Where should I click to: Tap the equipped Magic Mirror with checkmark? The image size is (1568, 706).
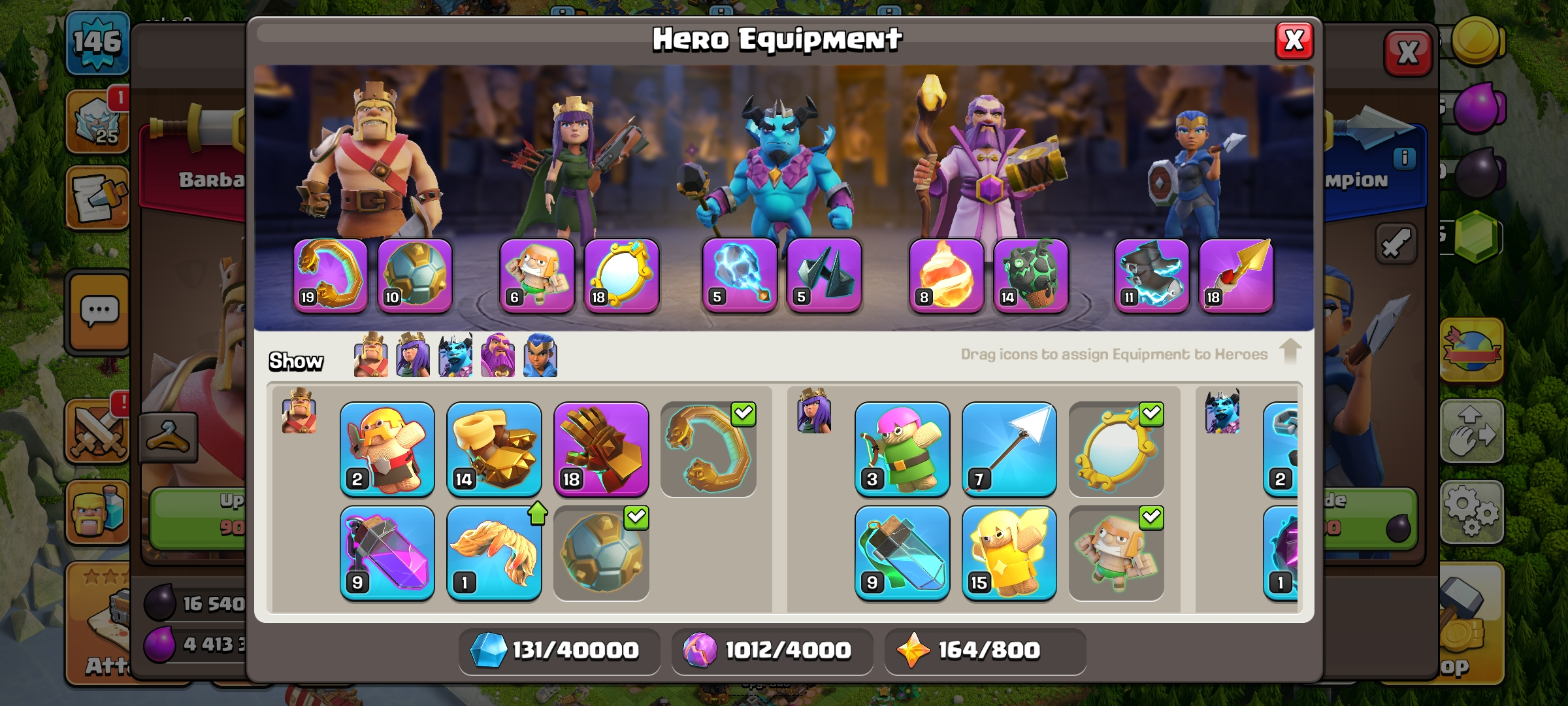(1117, 449)
